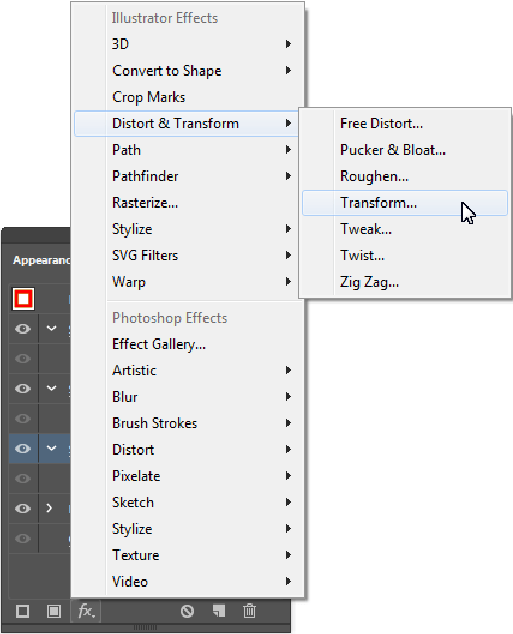
Task: Toggle dimmed eye in last appearance row
Action: pyautogui.click(x=23, y=538)
